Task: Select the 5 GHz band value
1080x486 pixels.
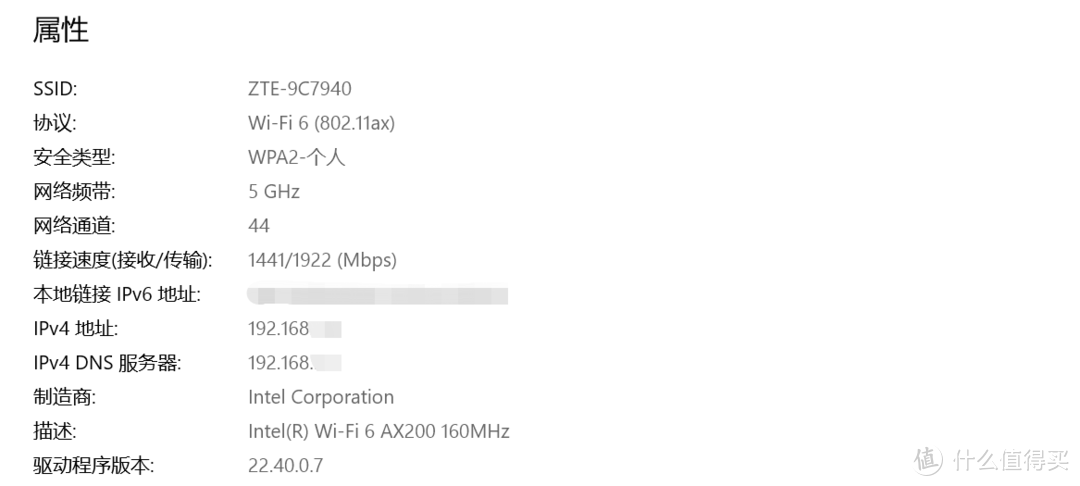Action: pyautogui.click(x=273, y=191)
